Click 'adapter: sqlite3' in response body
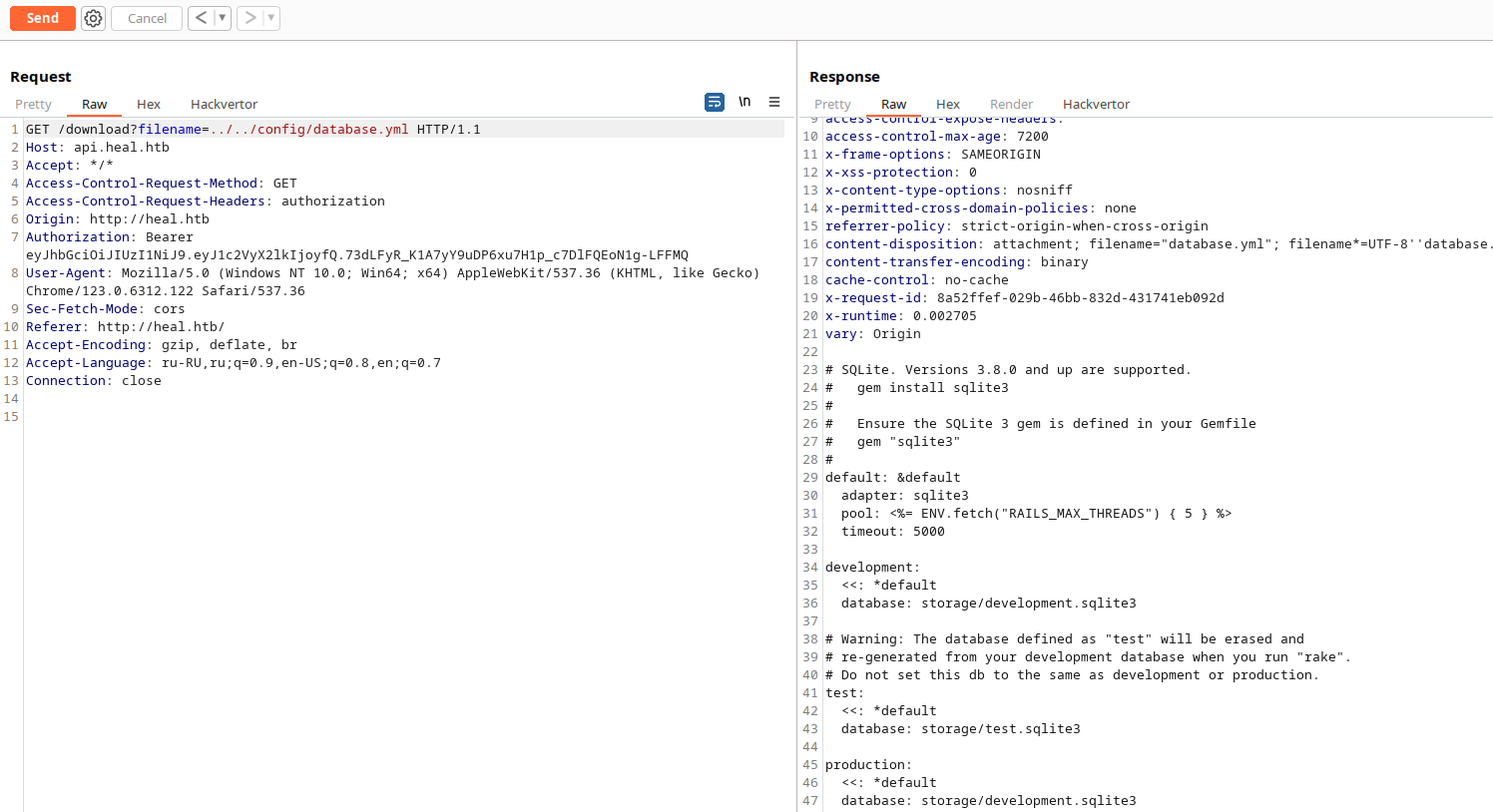Viewport: 1493px width, 812px height. pyautogui.click(x=905, y=496)
